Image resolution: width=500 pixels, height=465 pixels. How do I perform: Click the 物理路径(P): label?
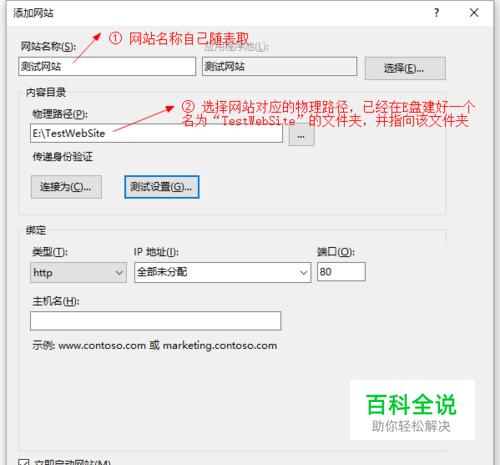(x=60, y=114)
